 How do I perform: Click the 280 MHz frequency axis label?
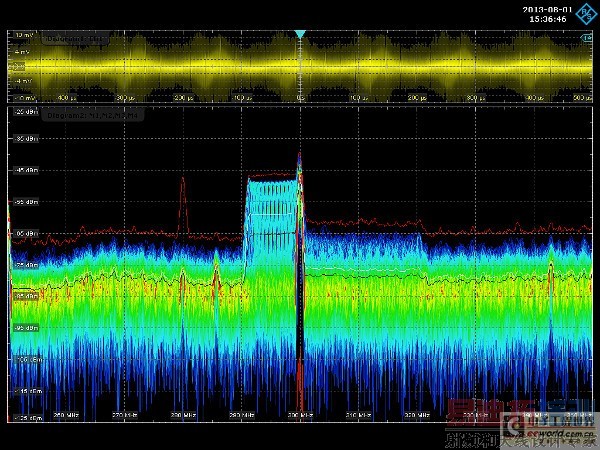pos(183,415)
